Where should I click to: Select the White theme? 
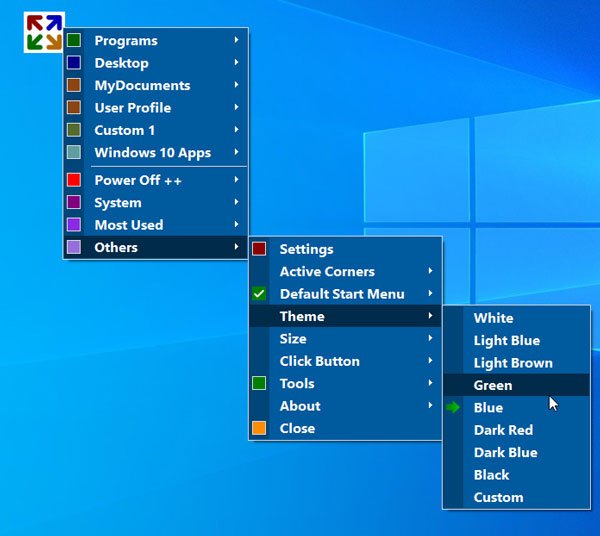pos(517,318)
